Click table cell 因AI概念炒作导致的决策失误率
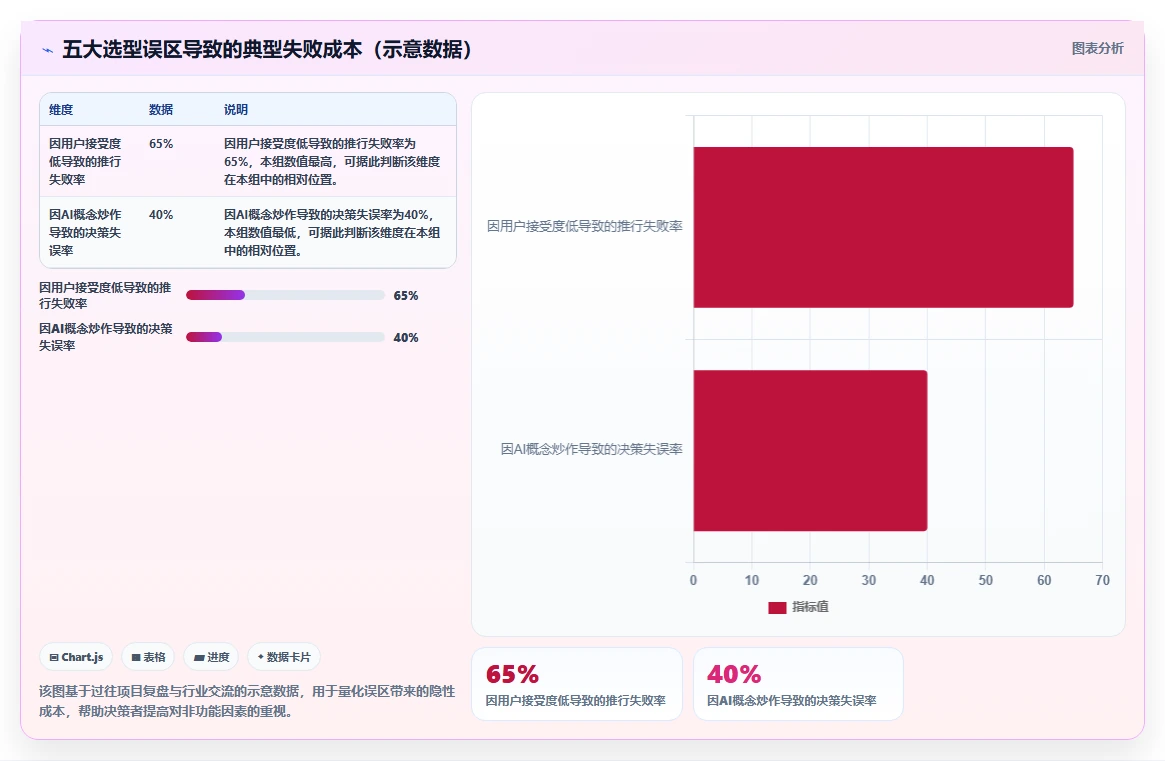 pos(85,233)
